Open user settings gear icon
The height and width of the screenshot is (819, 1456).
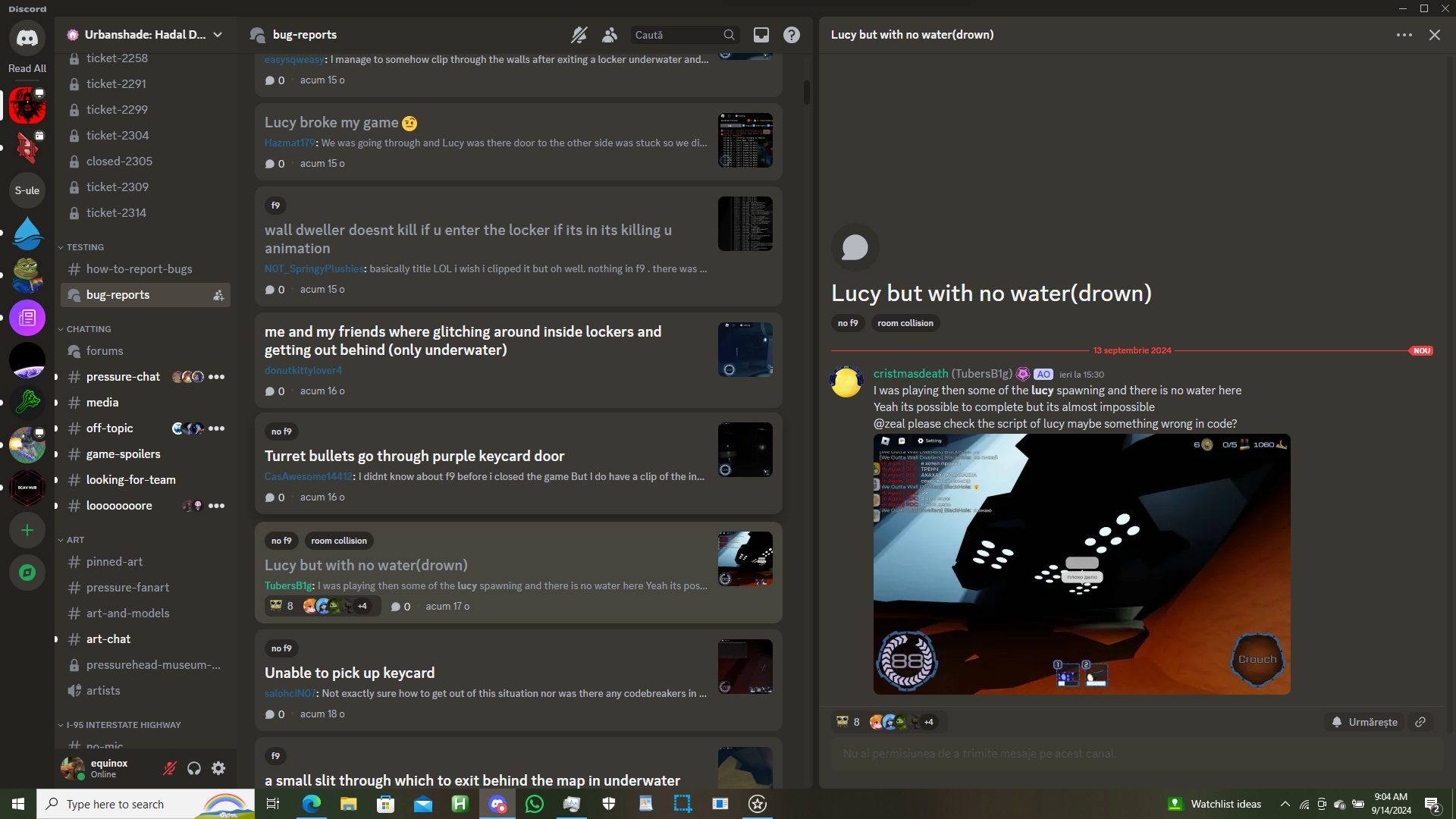point(218,768)
